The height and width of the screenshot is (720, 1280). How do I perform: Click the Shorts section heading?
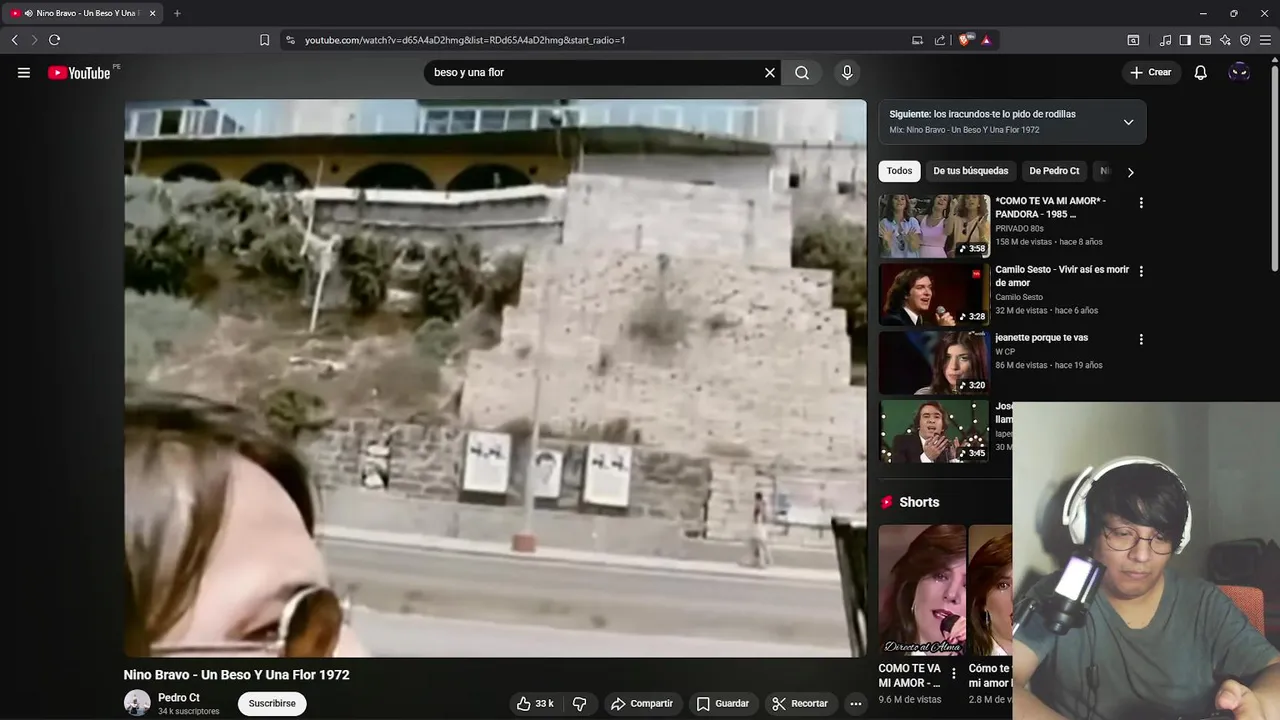pos(919,502)
